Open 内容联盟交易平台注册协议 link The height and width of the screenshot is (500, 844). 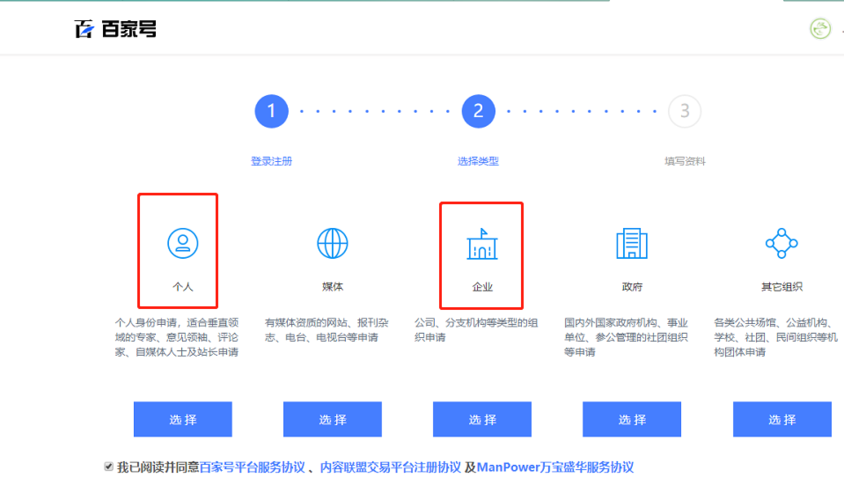pyautogui.click(x=390, y=467)
